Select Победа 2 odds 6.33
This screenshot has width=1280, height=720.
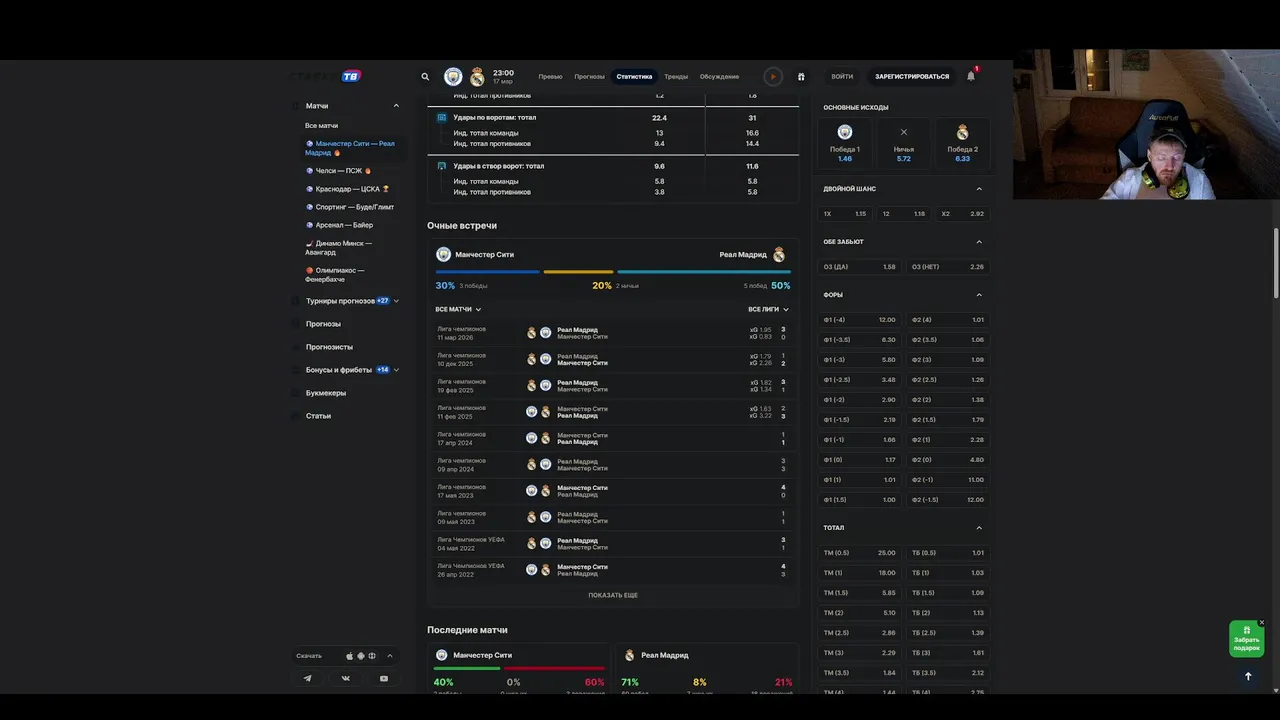(x=963, y=143)
